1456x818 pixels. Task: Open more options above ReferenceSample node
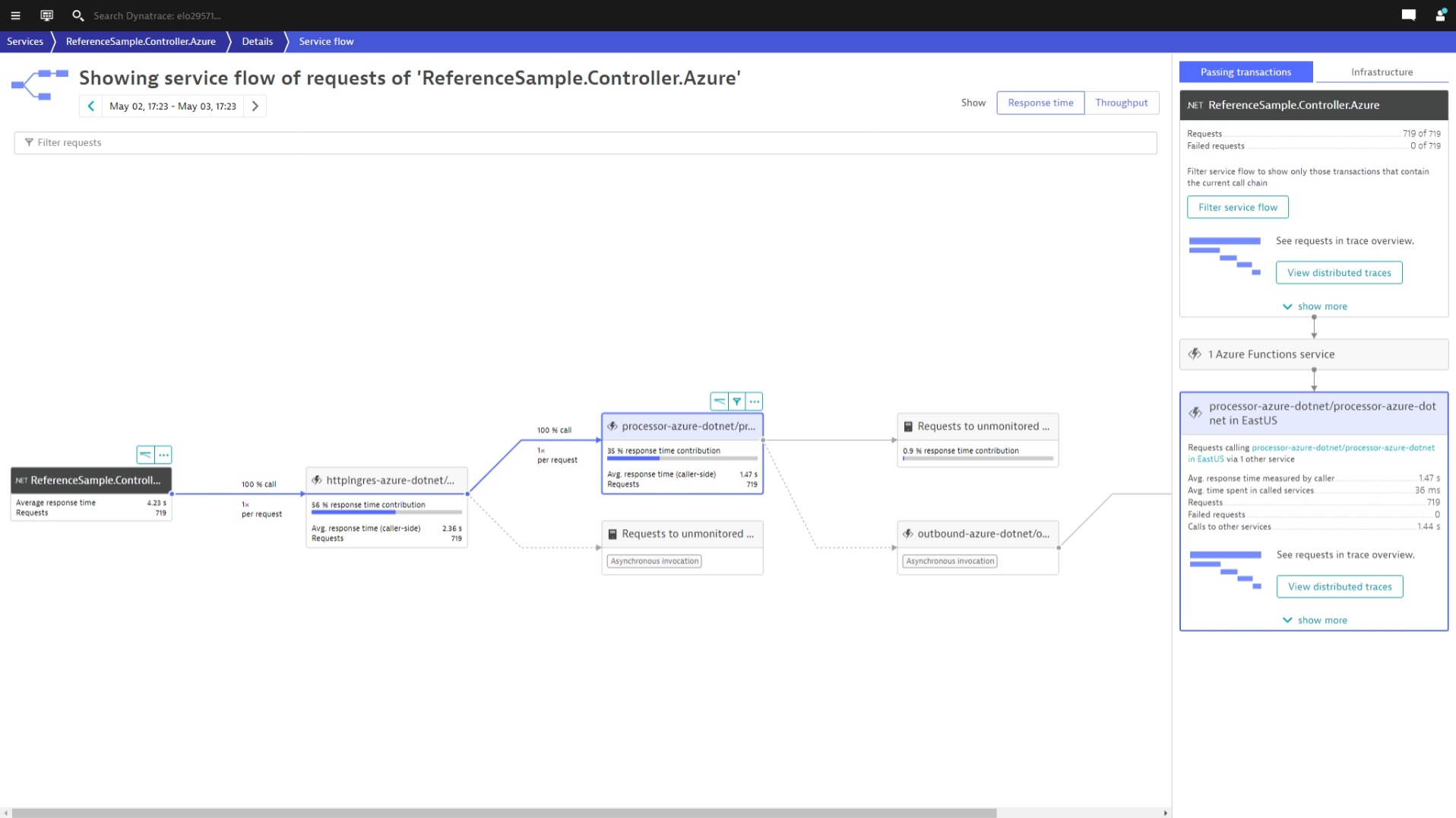[163, 455]
